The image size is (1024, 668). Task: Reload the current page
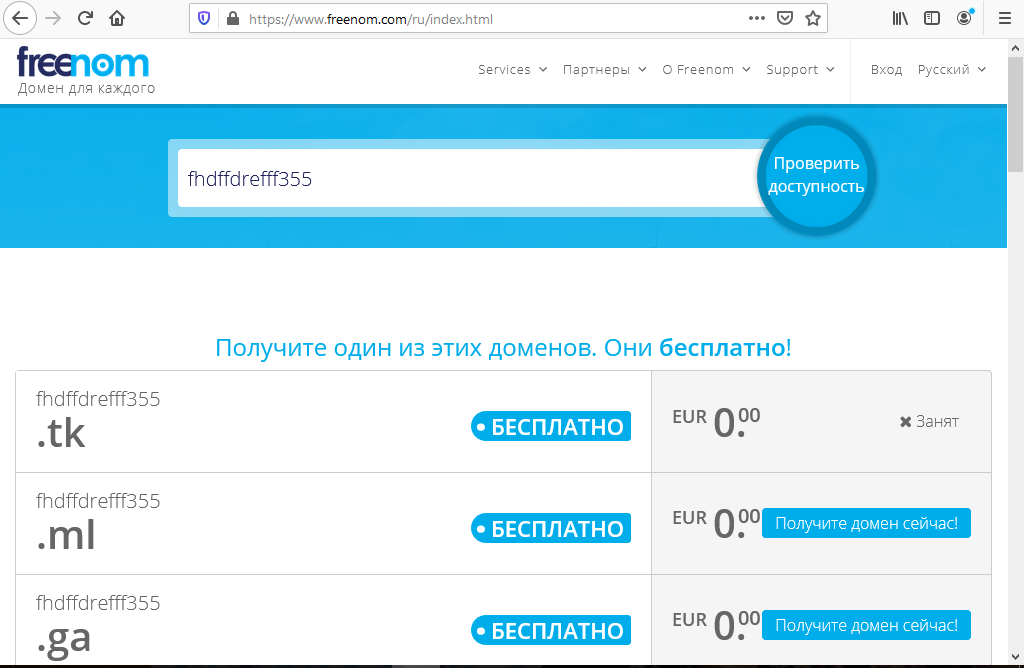[85, 18]
